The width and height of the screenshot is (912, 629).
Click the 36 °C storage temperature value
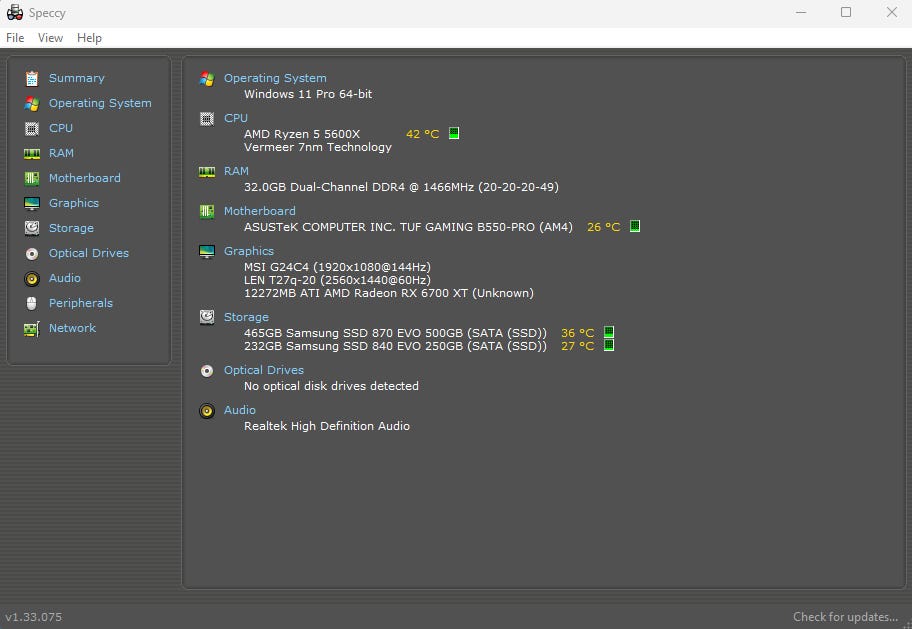point(577,333)
